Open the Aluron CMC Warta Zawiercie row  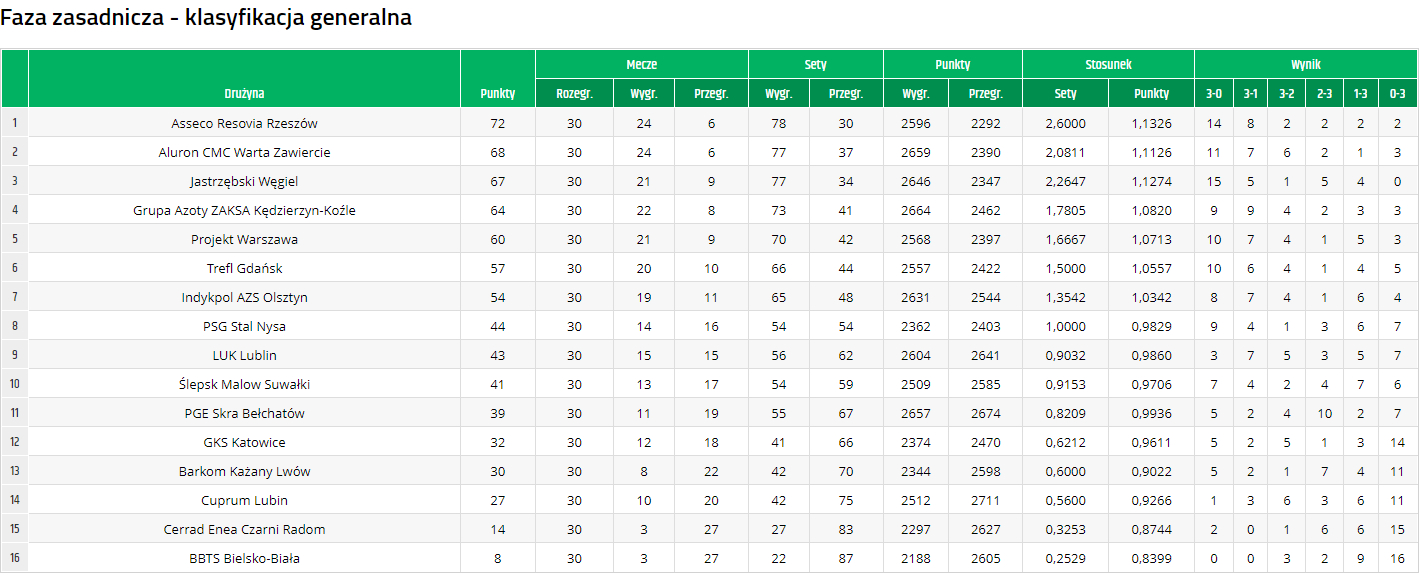244,152
